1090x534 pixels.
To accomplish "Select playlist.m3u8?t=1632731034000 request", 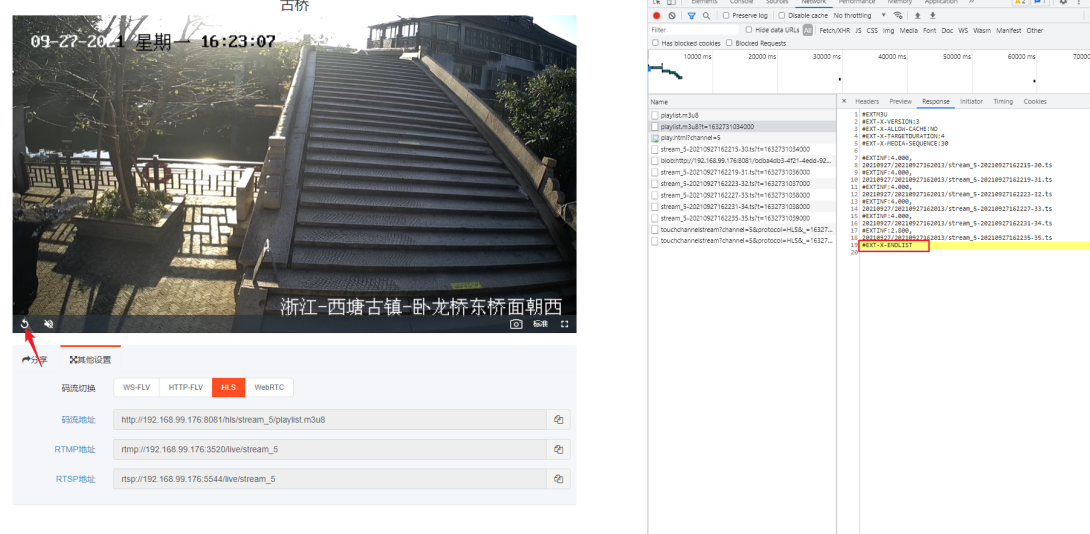I will click(742, 127).
